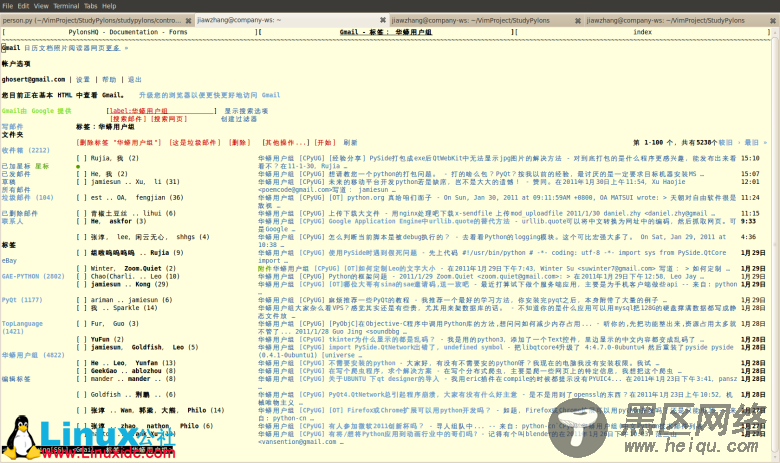The width and height of the screenshot is (780, 463).
Task: Click the 搜索邮件 search button
Action: 128,119
